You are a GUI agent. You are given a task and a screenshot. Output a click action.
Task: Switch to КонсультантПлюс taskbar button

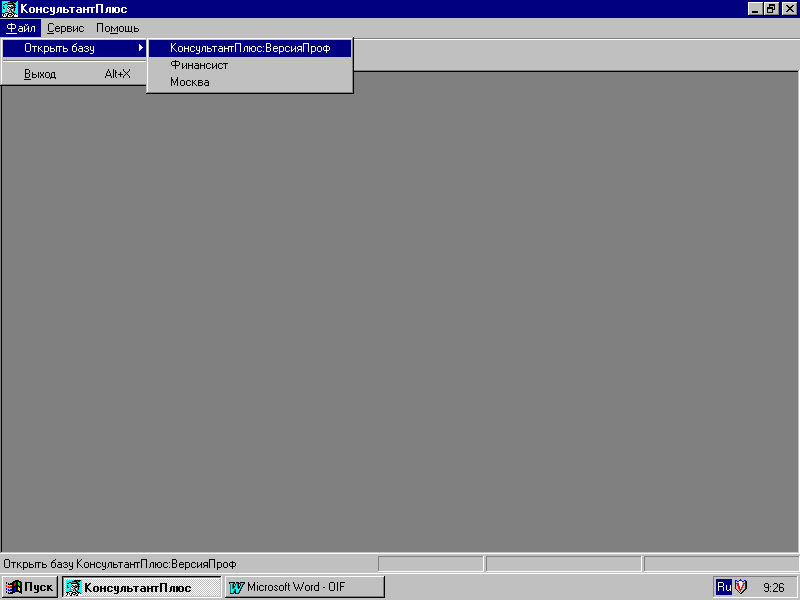pyautogui.click(x=142, y=587)
